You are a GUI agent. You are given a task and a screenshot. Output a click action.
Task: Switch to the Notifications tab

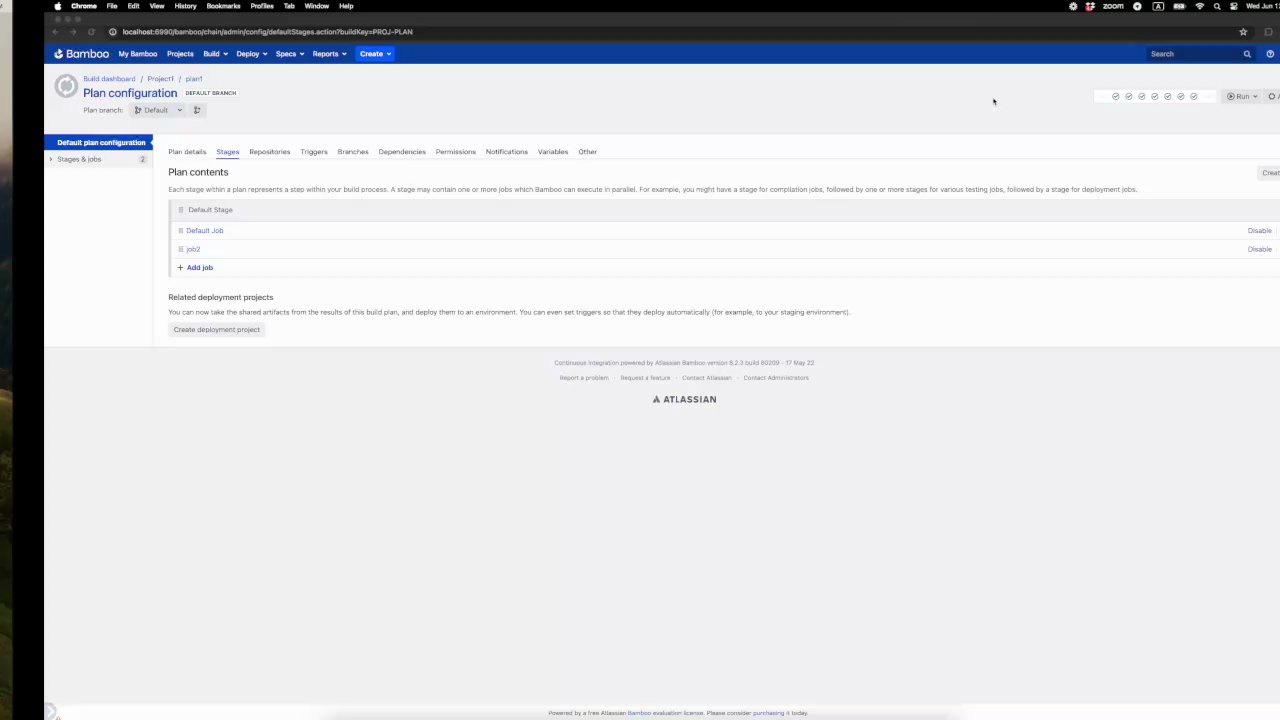[506, 152]
